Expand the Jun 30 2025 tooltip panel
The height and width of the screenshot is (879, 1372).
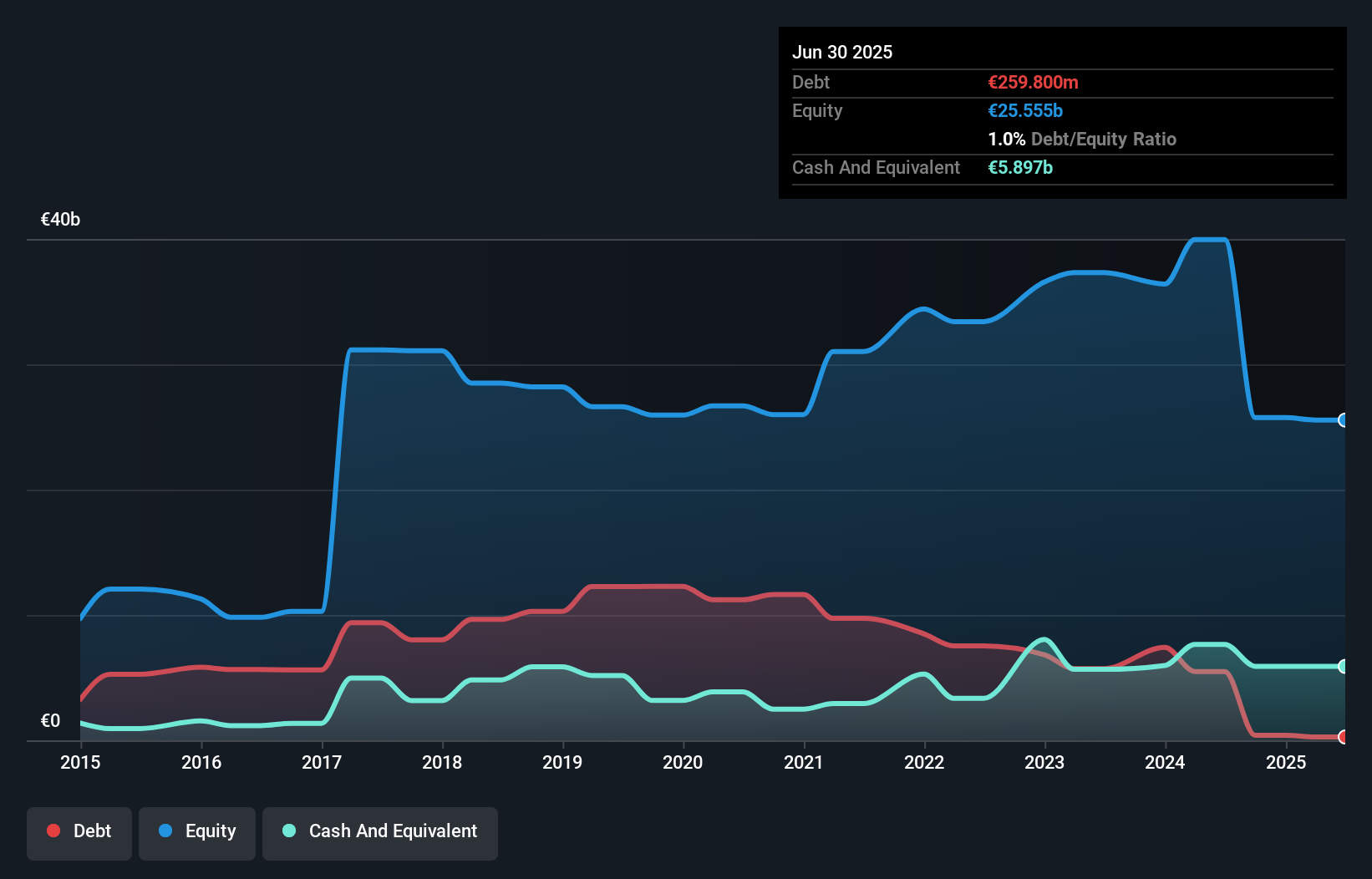pos(842,52)
